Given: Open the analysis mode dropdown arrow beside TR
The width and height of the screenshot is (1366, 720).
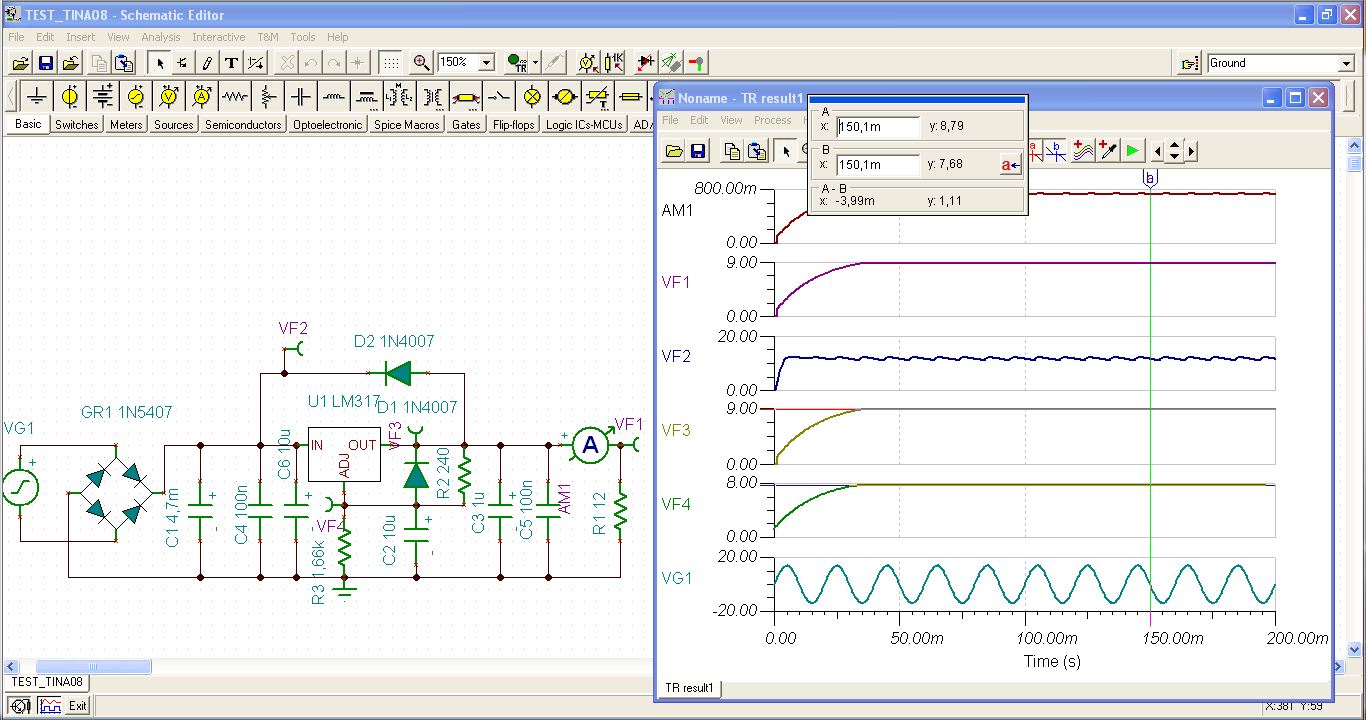Looking at the screenshot, I should (535, 63).
